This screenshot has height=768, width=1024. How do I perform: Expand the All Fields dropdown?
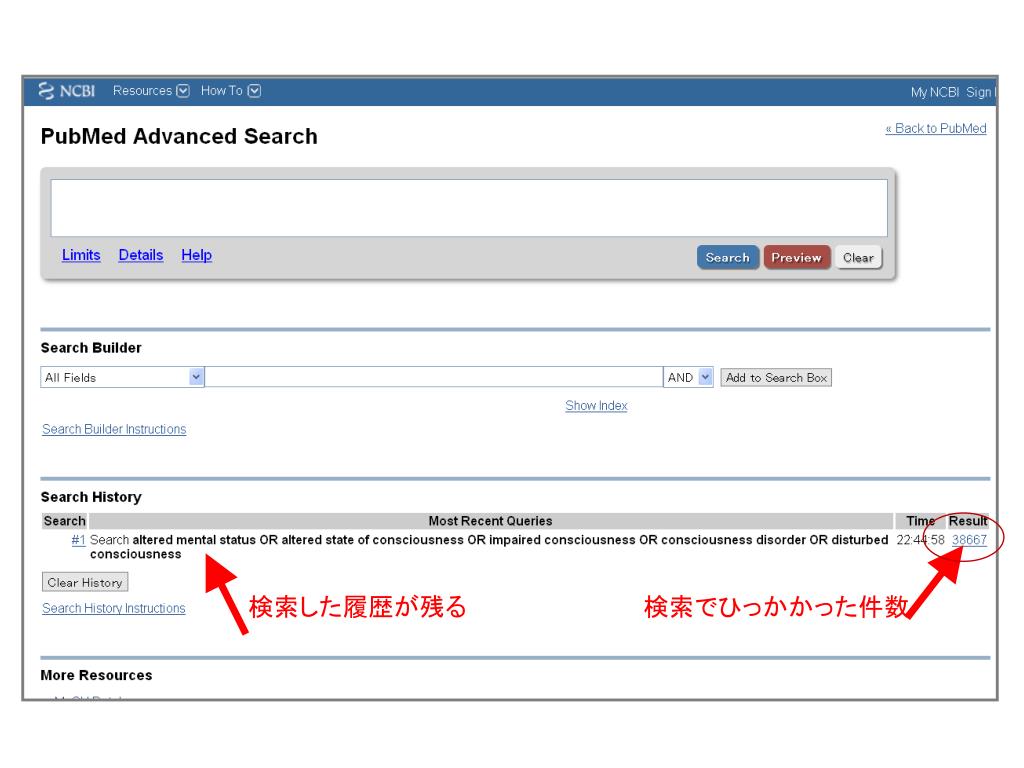coord(122,377)
